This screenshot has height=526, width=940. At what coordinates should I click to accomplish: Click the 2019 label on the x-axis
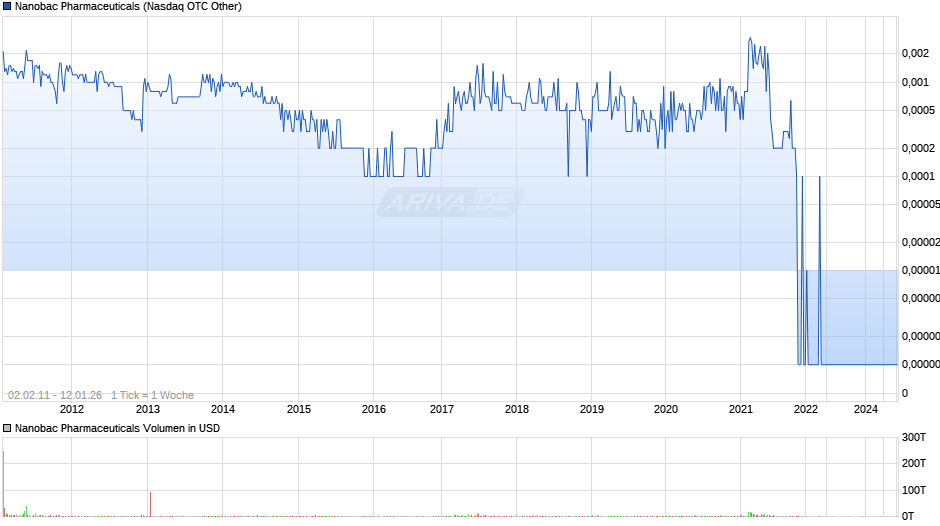pos(592,409)
